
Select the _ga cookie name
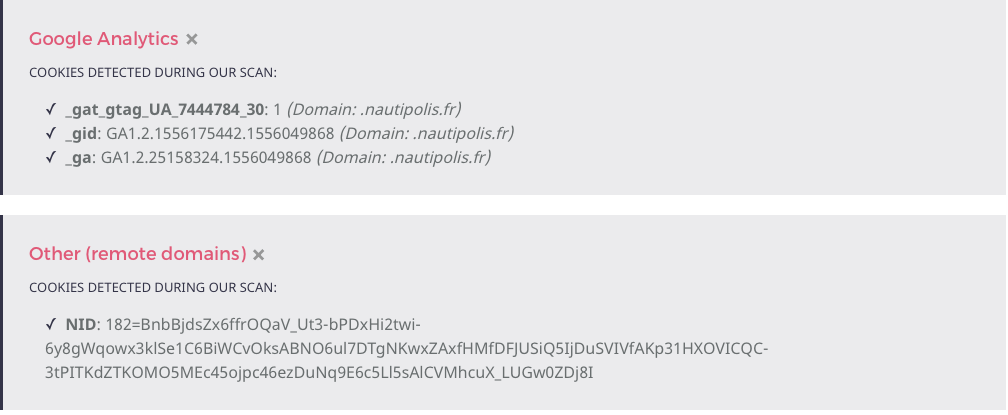78,157
